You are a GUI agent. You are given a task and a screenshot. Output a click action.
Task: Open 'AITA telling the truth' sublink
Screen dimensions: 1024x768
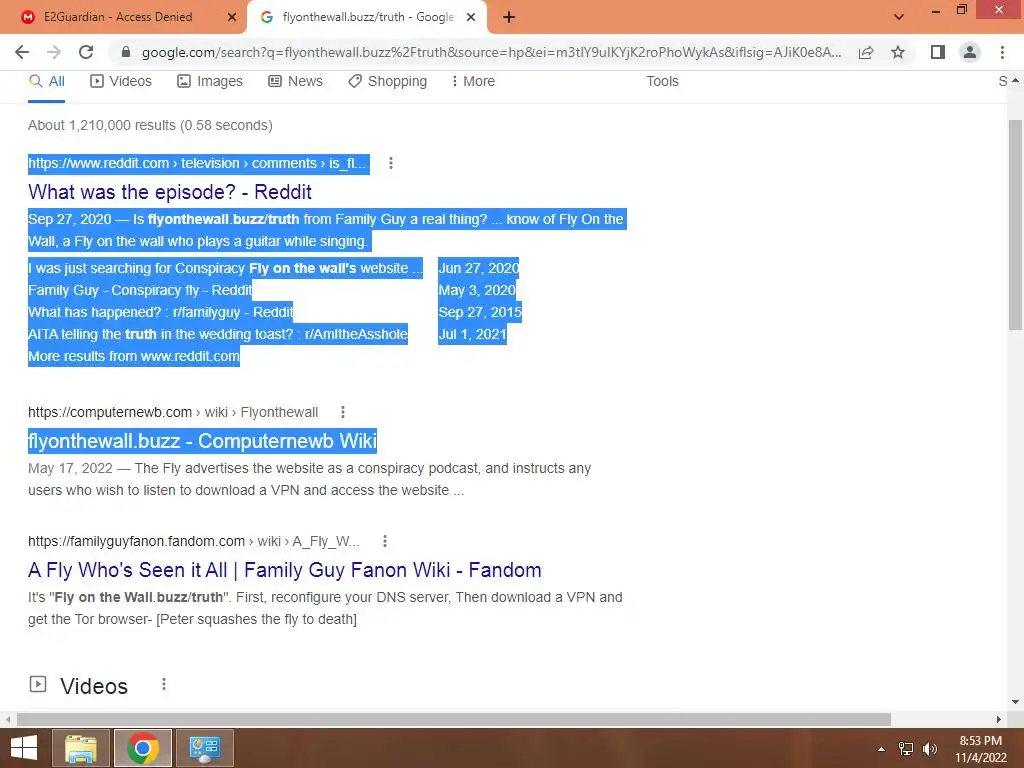click(x=217, y=334)
